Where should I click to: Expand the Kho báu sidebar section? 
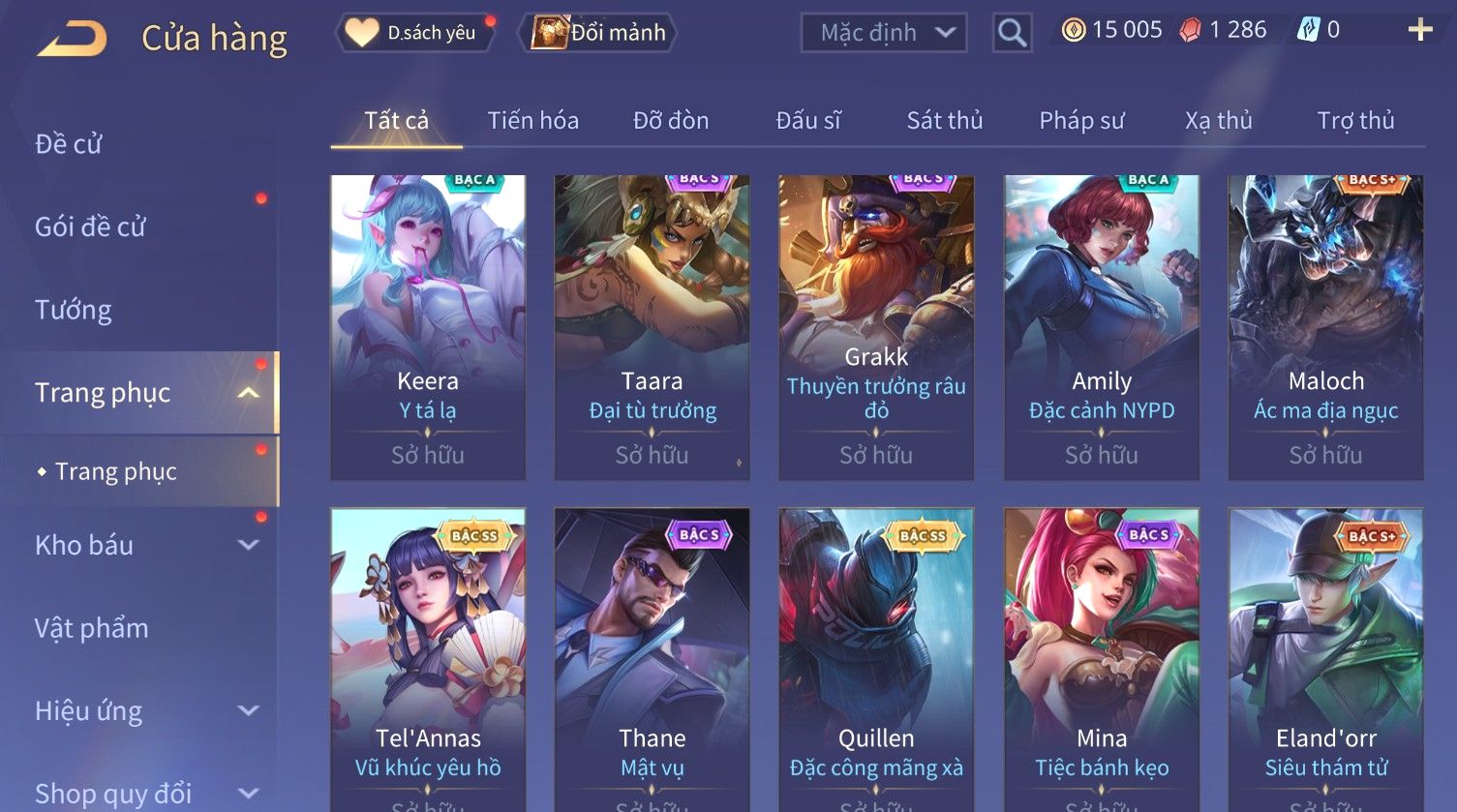click(249, 545)
